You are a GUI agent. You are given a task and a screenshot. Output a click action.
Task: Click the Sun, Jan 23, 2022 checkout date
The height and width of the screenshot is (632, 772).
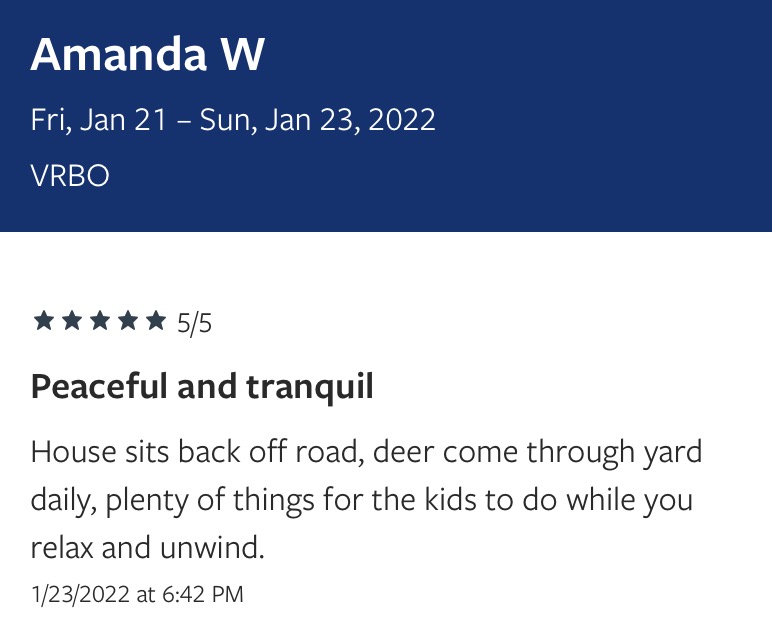tap(318, 120)
